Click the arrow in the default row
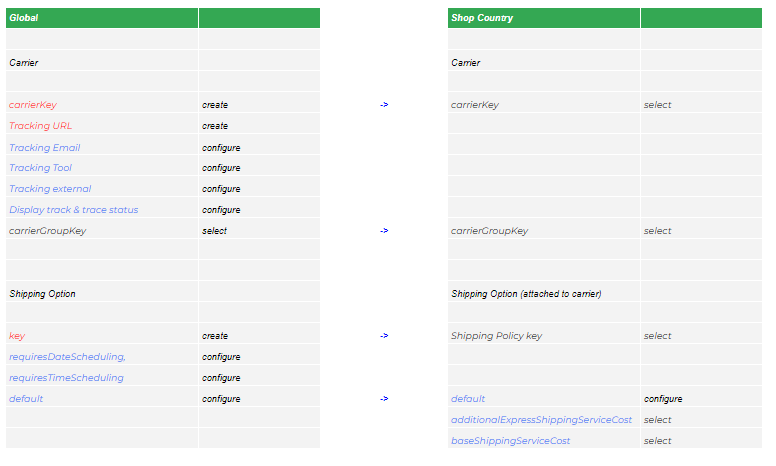Viewport: 776px width, 466px height. 384,399
